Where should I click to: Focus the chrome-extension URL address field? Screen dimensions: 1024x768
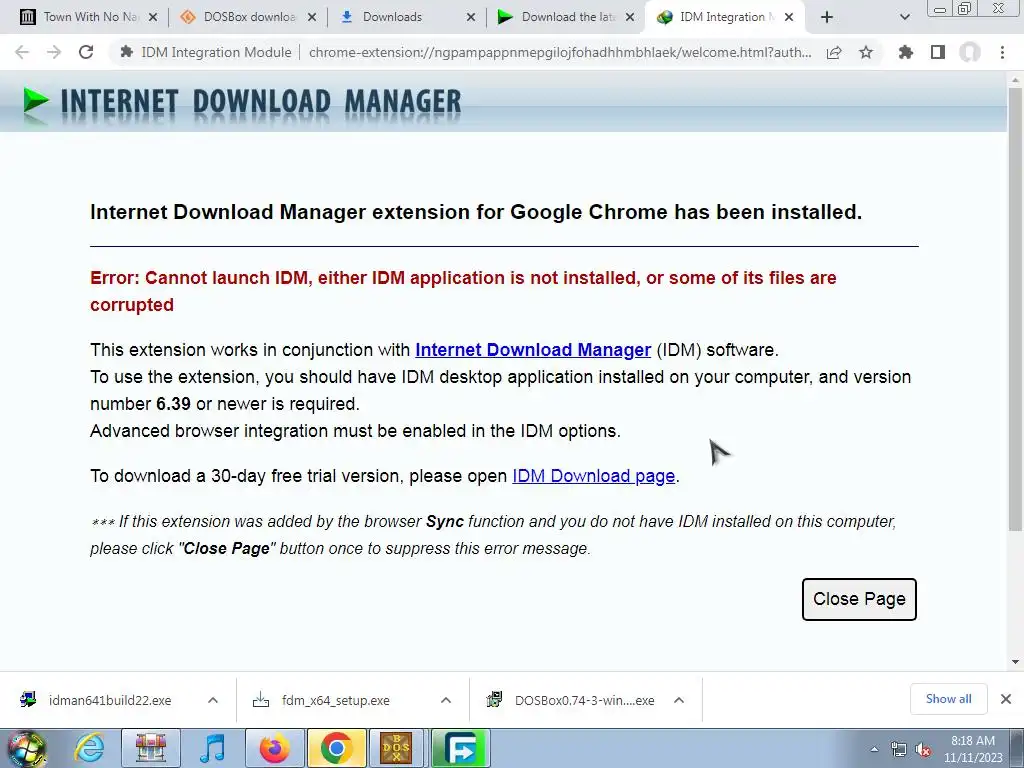[560, 52]
